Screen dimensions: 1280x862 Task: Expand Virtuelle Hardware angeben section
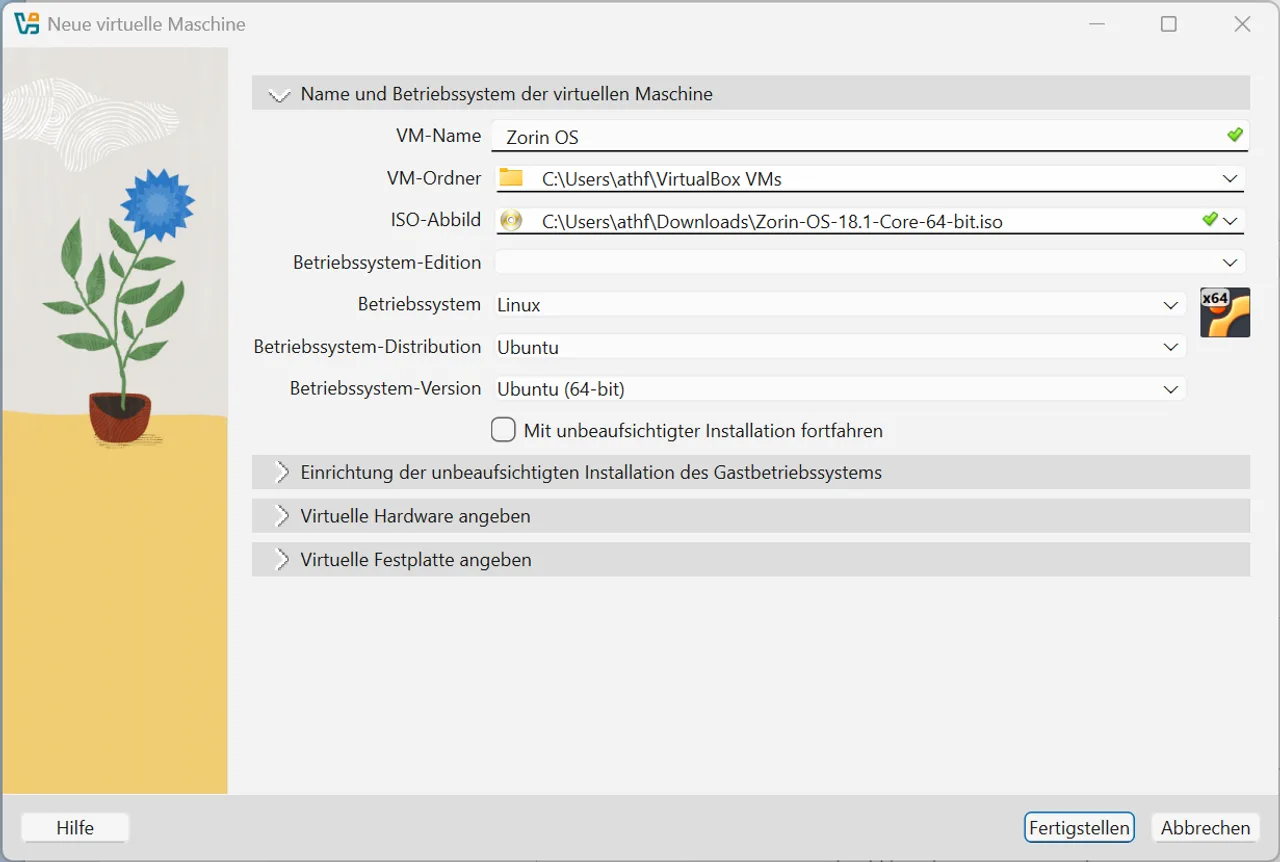click(x=751, y=516)
